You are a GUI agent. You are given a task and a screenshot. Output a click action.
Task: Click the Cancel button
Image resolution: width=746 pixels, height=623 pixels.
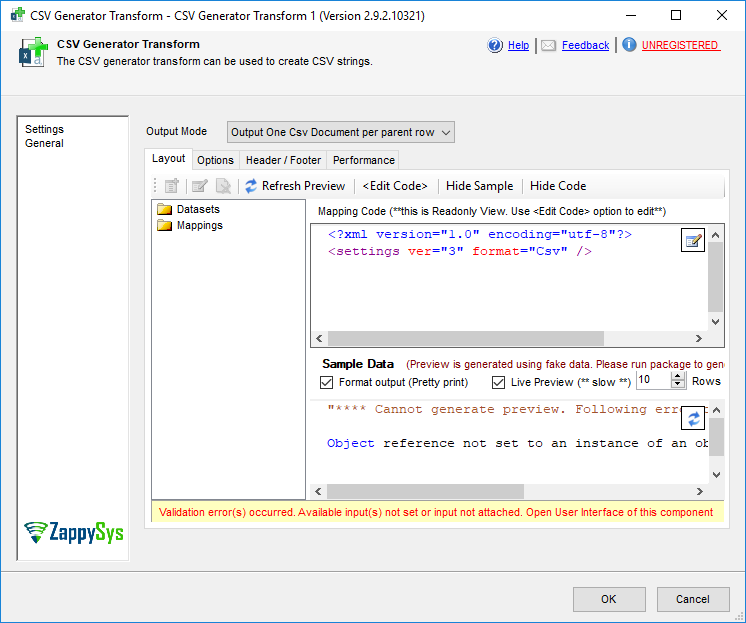tap(693, 599)
